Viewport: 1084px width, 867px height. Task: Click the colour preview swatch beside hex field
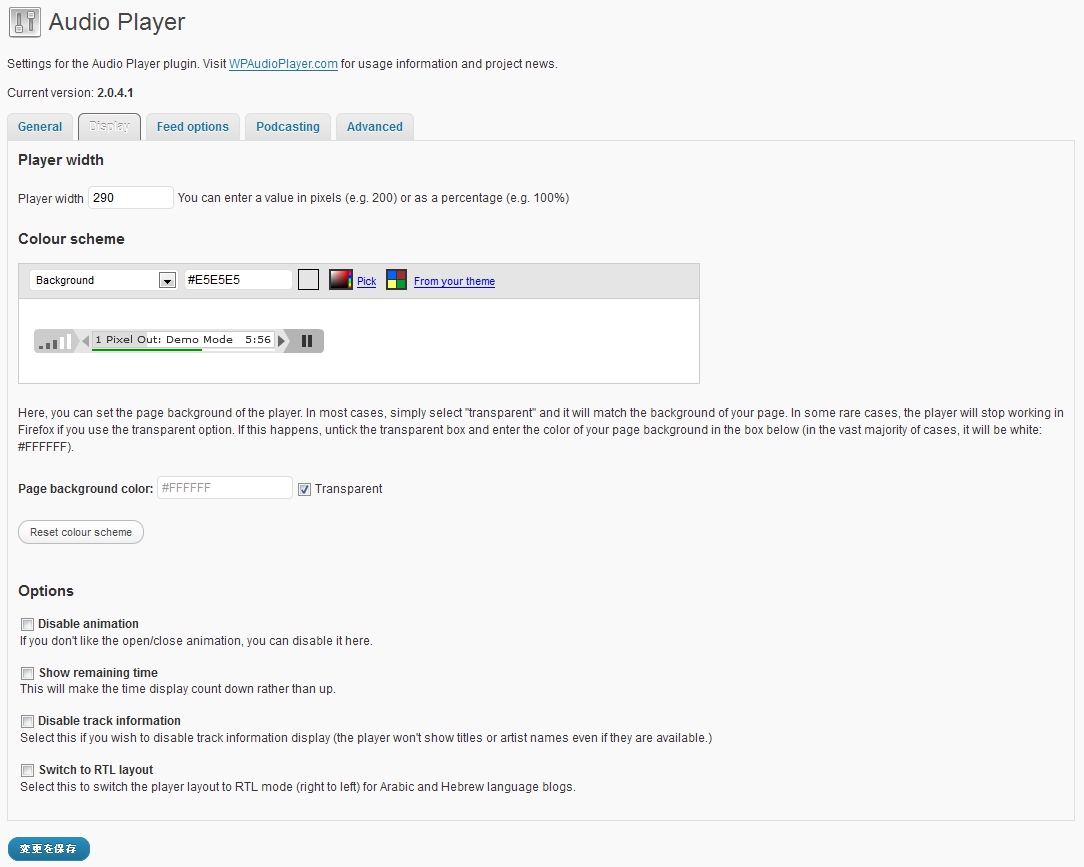308,279
